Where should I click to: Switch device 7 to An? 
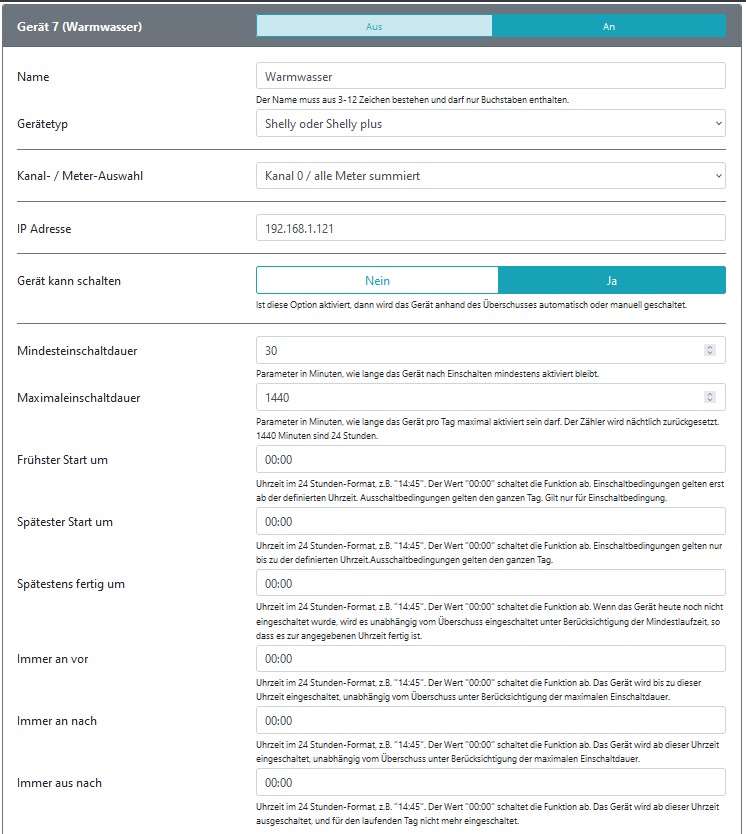tap(609, 26)
